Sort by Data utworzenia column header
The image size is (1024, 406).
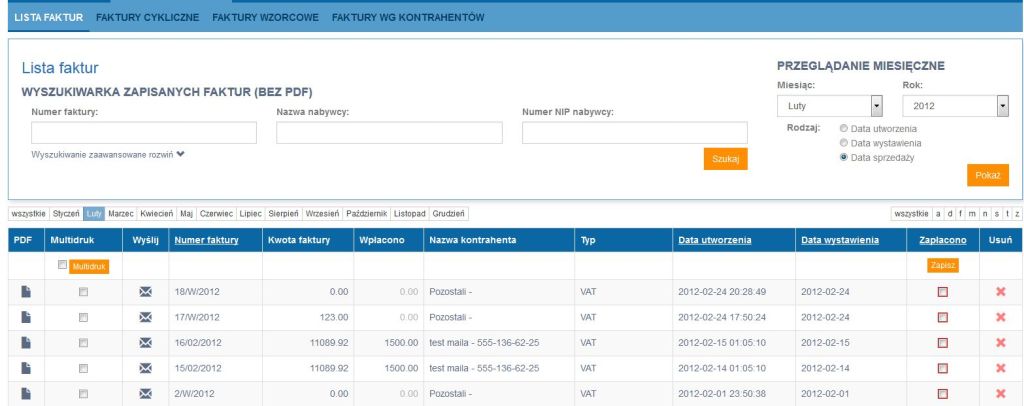[x=714, y=240]
